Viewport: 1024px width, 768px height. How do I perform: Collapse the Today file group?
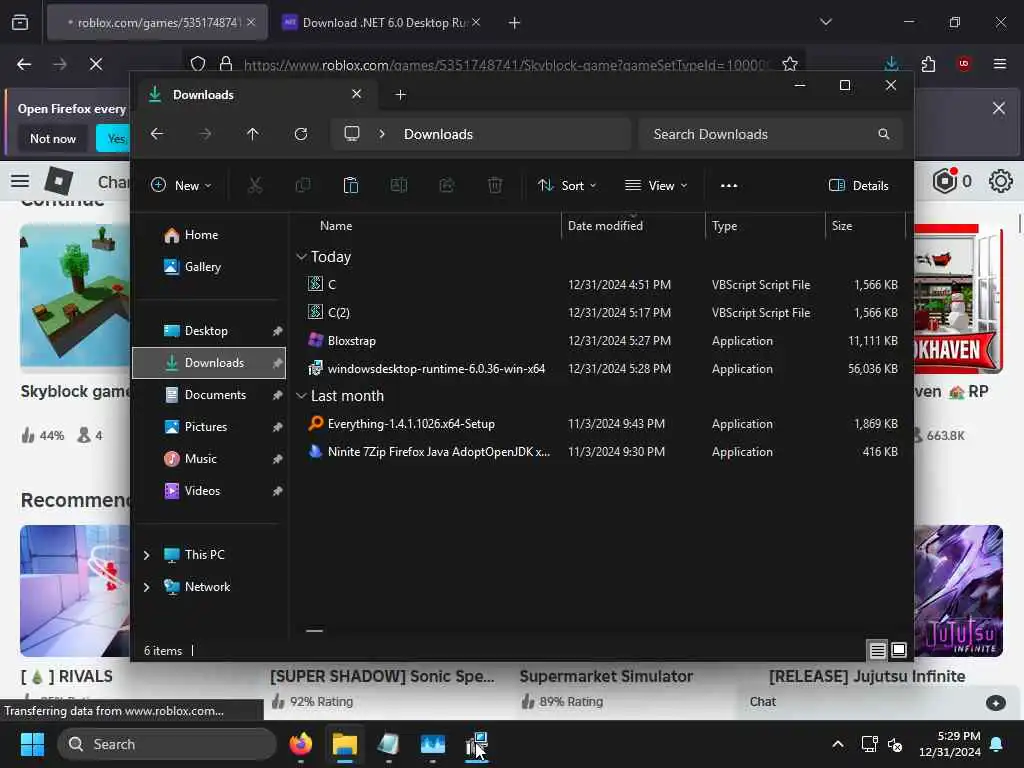click(x=301, y=257)
